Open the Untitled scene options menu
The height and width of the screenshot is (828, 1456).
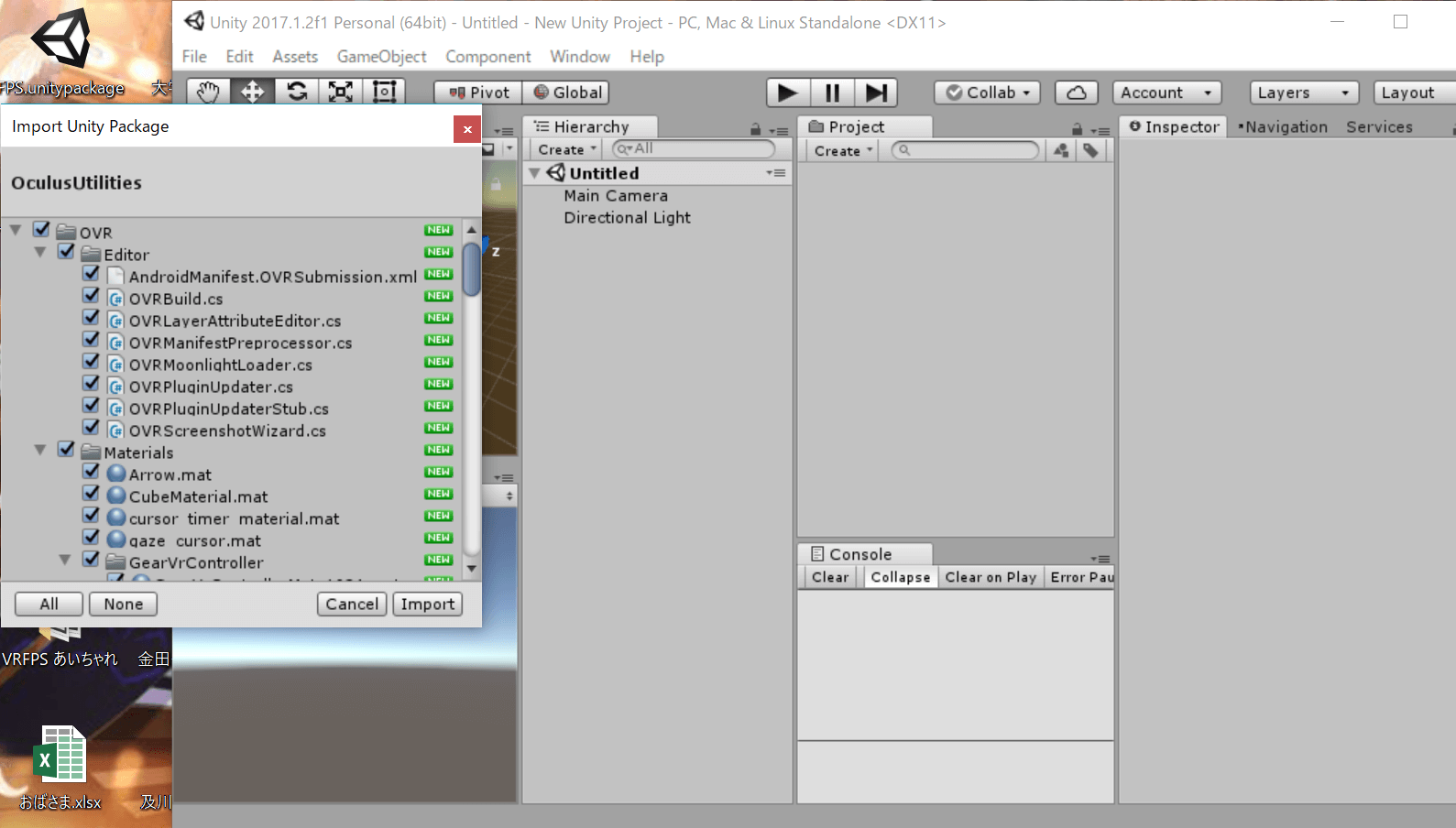(x=776, y=173)
